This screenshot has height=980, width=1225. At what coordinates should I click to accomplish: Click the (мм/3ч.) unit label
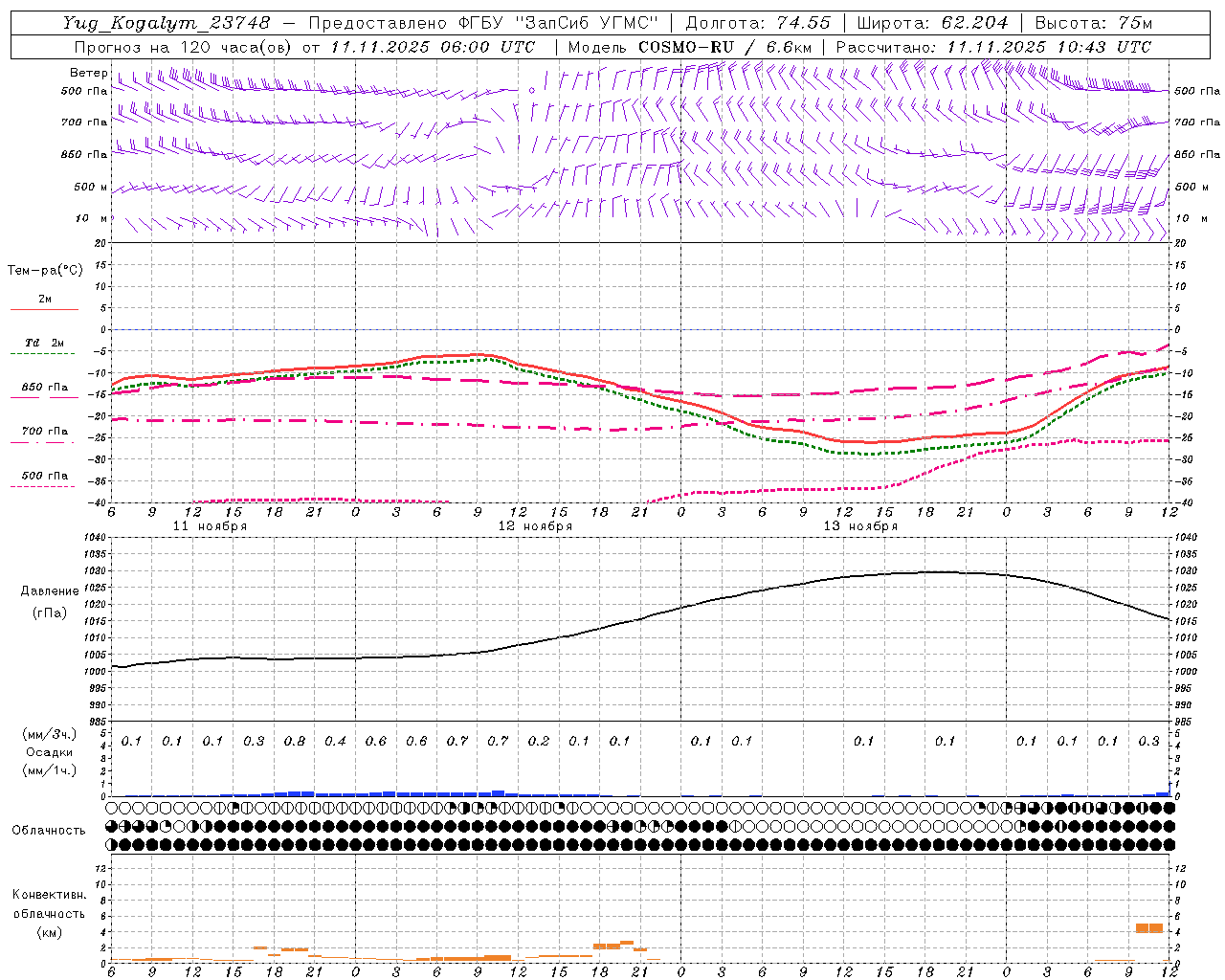[x=49, y=734]
